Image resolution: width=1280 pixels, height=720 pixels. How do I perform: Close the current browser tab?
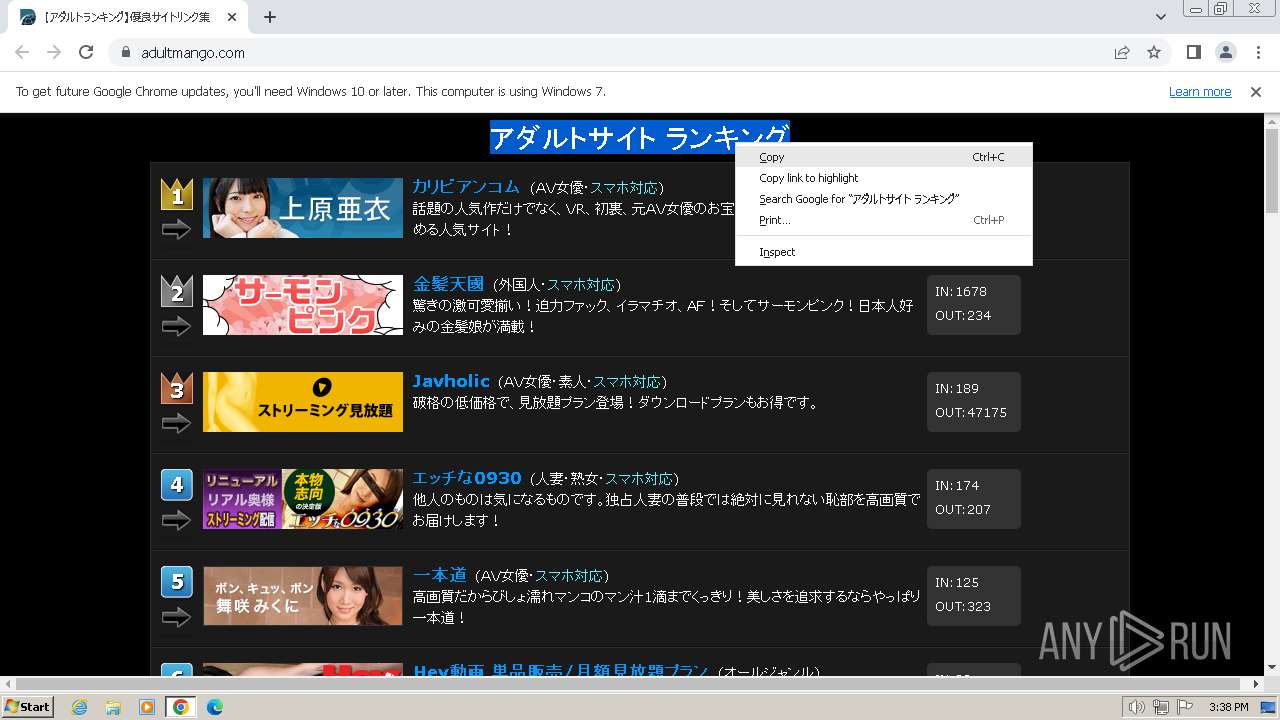[233, 17]
